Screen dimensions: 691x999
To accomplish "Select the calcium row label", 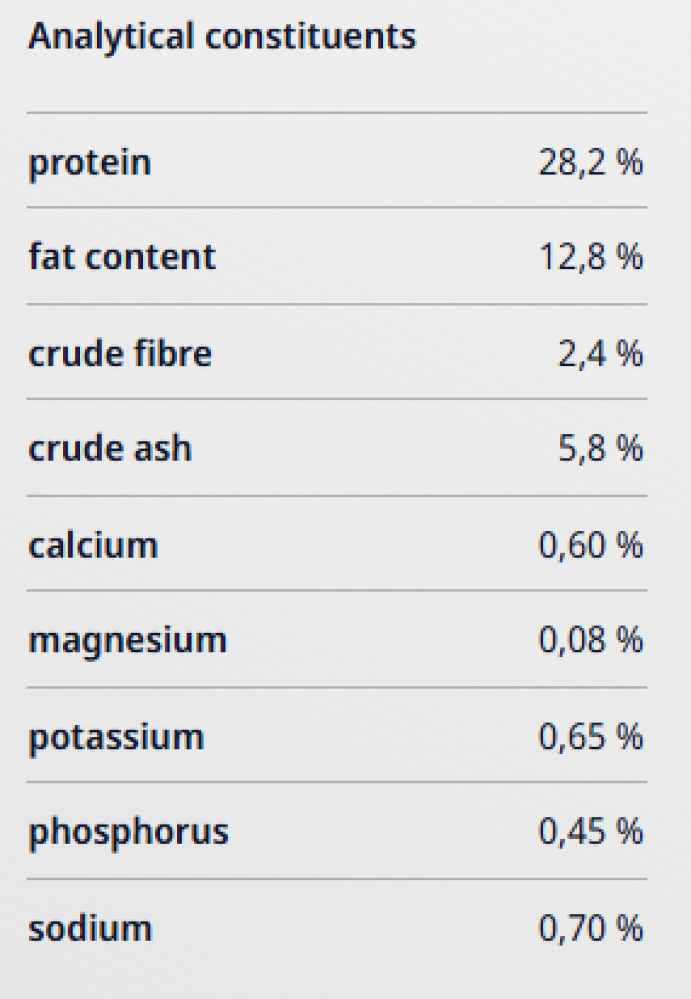I will tap(93, 546).
